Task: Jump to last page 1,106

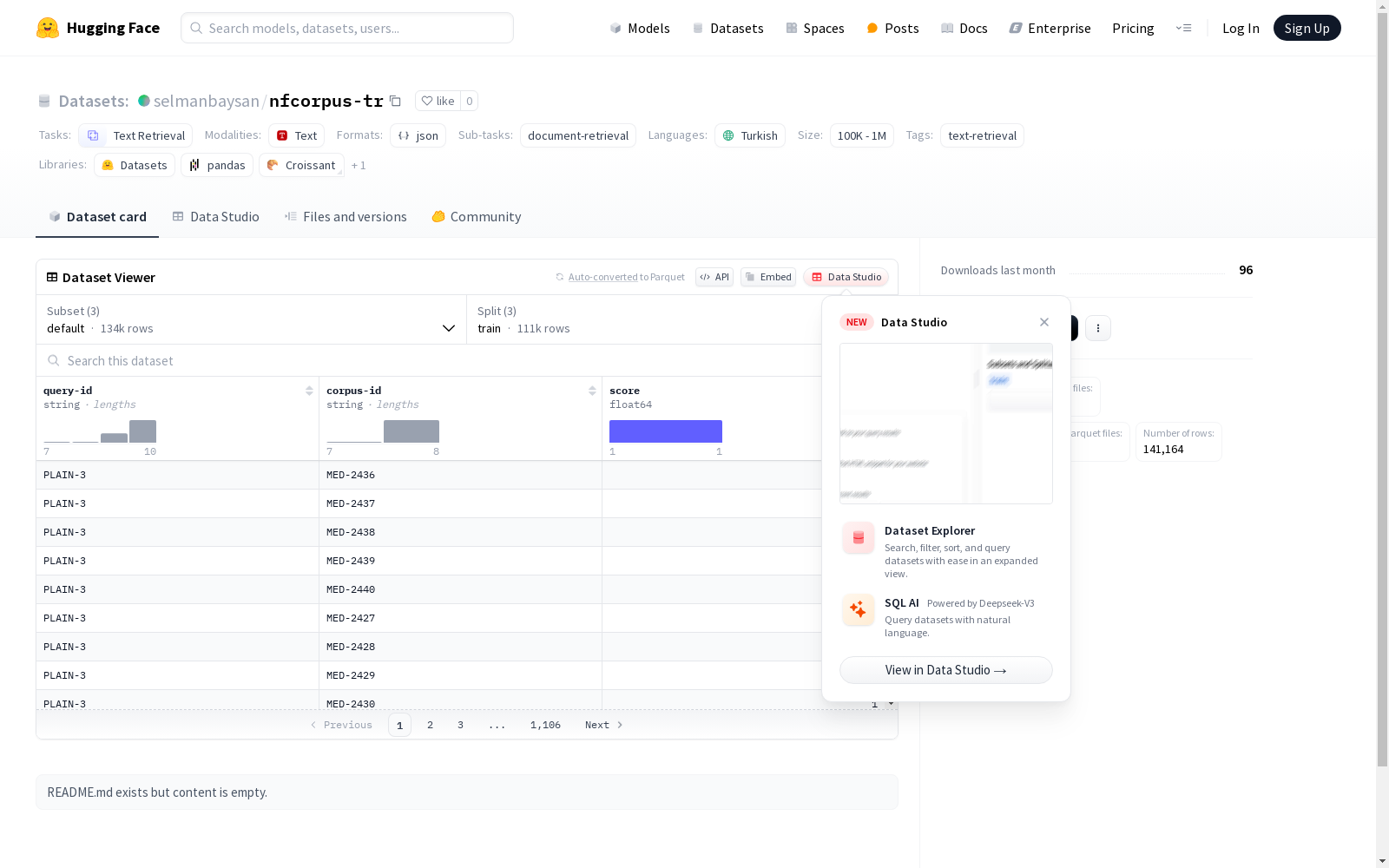Action: tap(545, 725)
